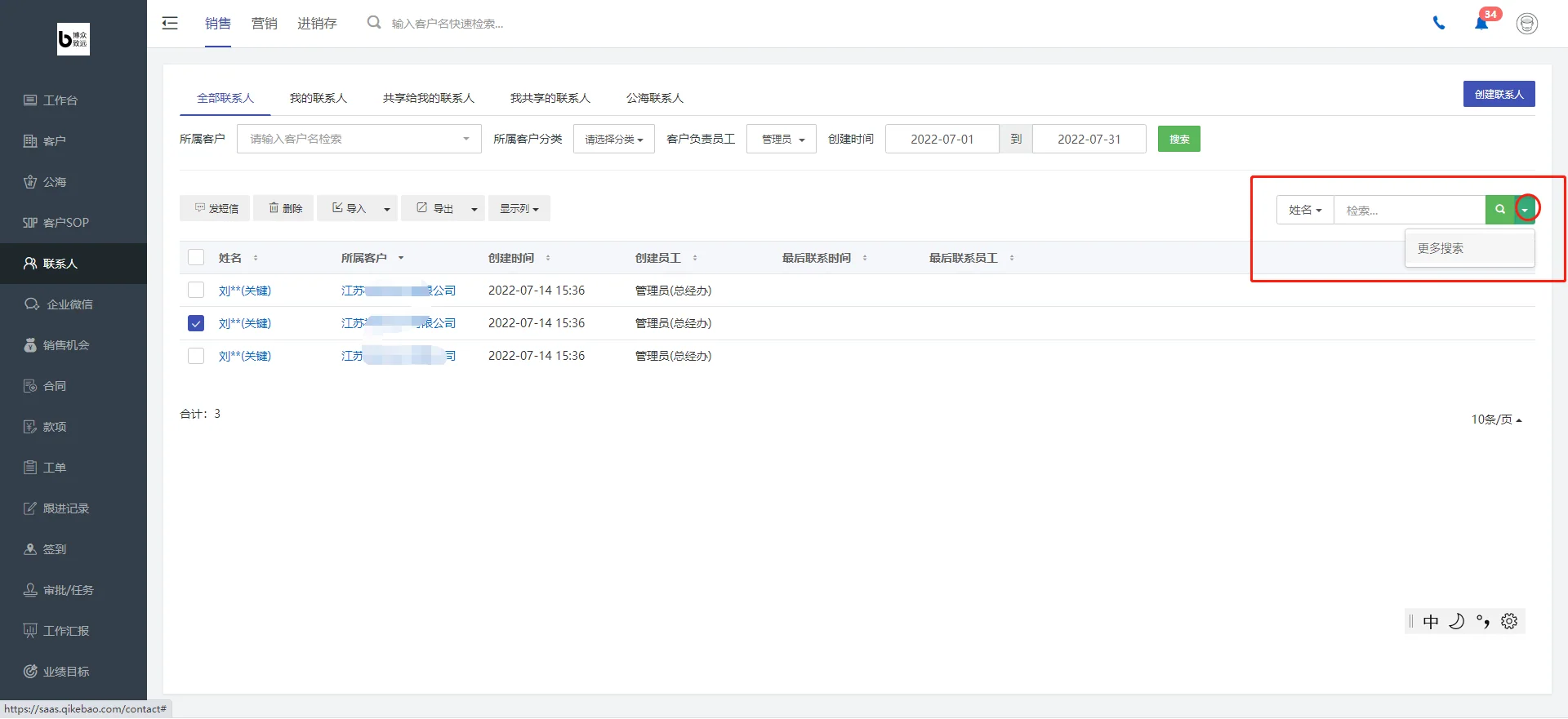Select the 公海联系人 tab
Viewport: 1568px width, 719px height.
coord(655,98)
